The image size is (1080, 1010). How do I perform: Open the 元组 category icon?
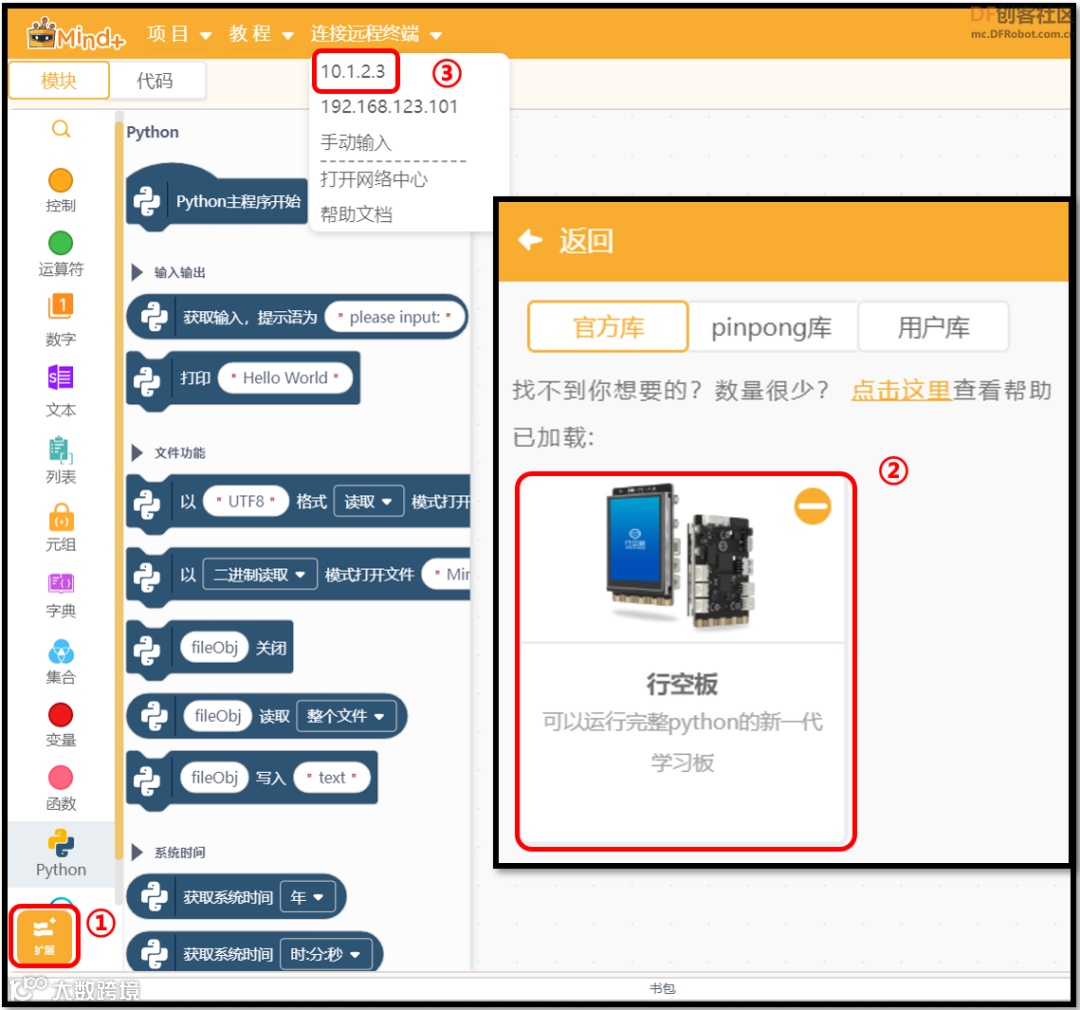(x=61, y=517)
